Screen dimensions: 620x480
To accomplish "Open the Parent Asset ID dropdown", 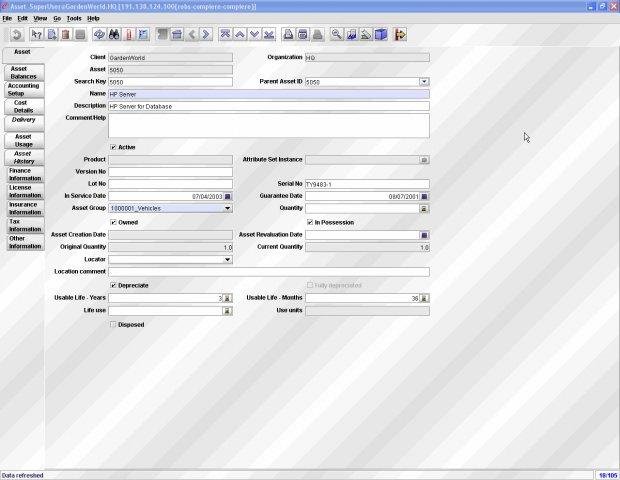I will pyautogui.click(x=424, y=81).
